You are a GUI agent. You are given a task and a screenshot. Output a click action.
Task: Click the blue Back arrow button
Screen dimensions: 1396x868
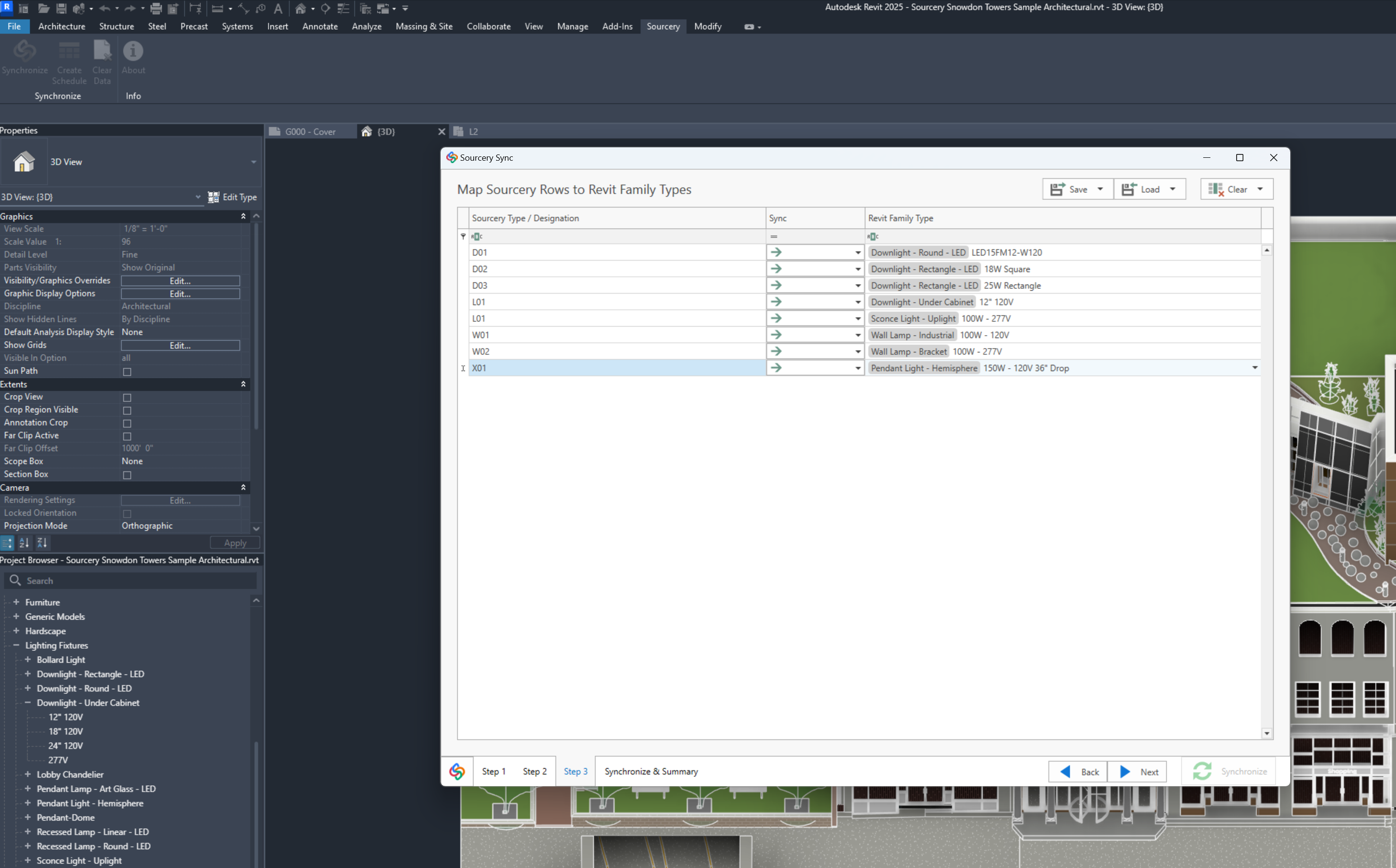tap(1065, 771)
